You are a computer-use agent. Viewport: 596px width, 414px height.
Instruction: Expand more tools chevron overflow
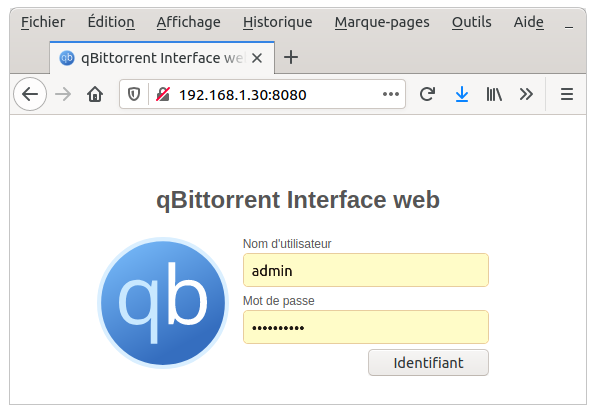(x=526, y=94)
